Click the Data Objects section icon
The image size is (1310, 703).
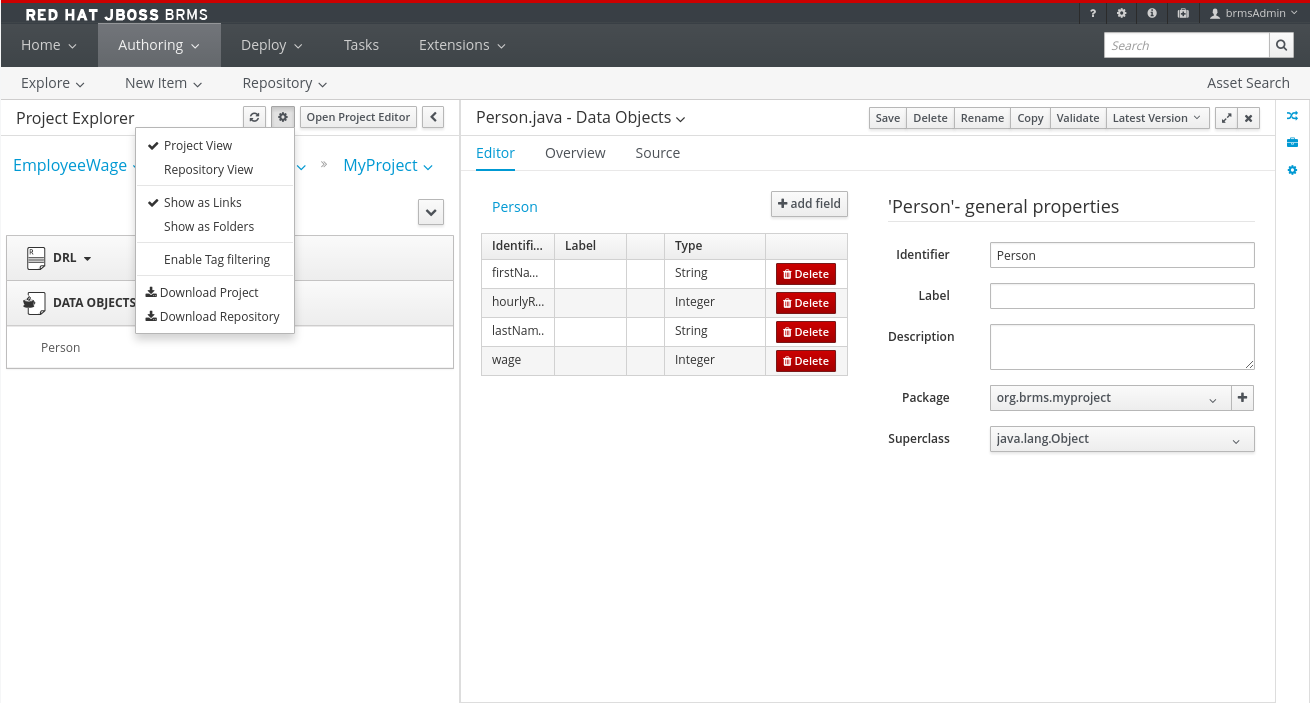click(33, 303)
